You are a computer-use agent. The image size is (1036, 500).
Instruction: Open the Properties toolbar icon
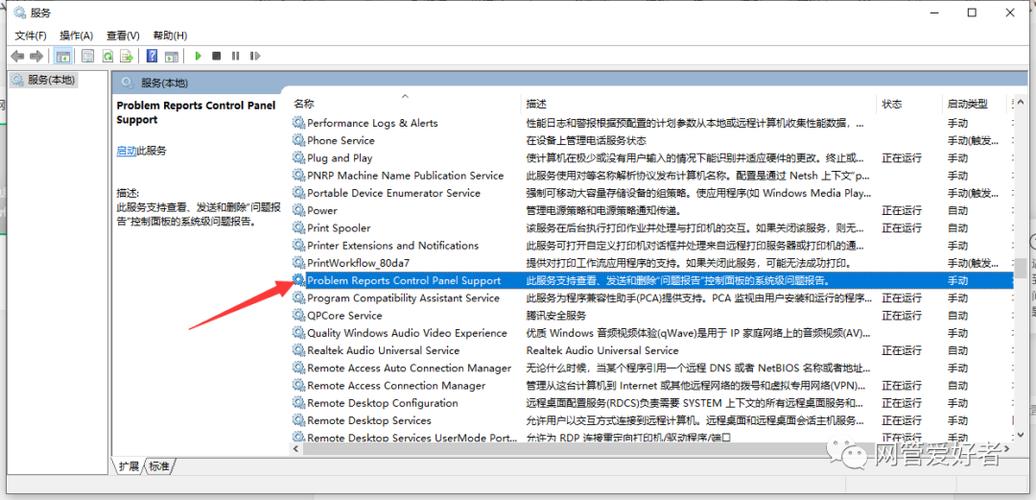coord(88,56)
